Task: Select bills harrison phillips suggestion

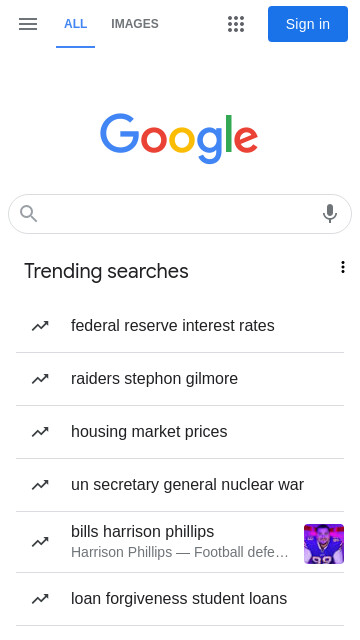Action: 180,542
